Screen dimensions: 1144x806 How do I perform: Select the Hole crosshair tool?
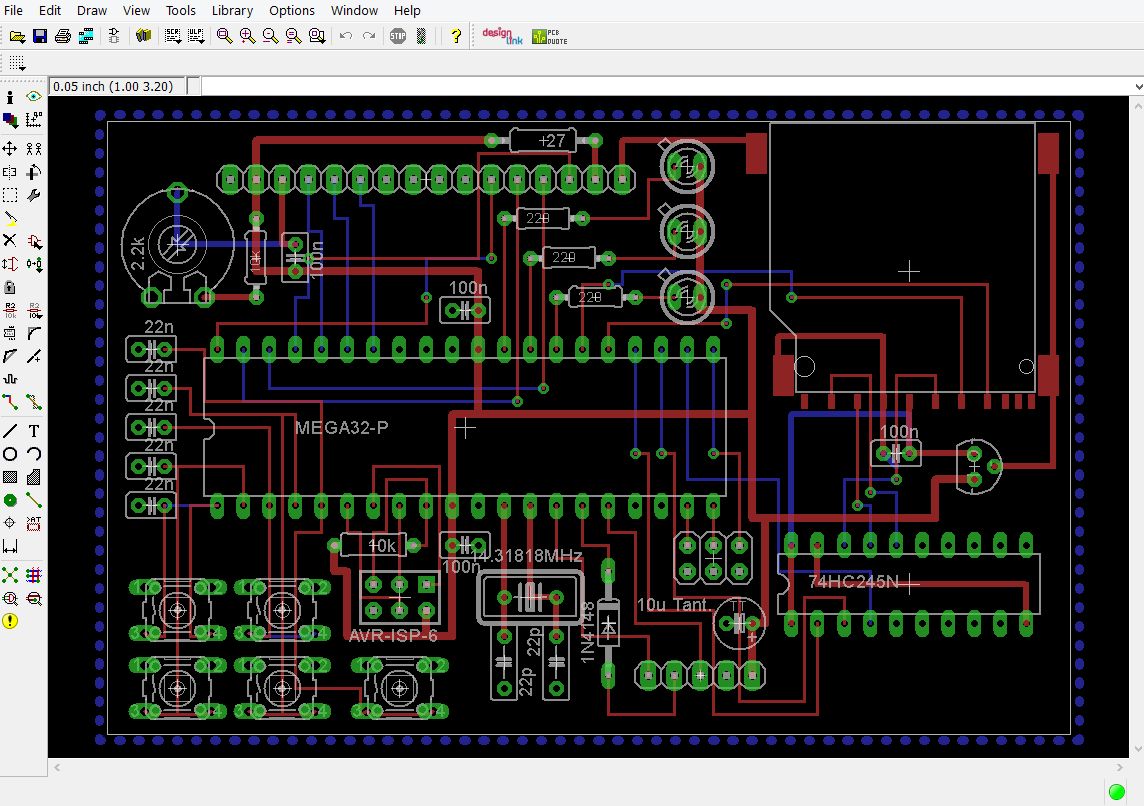pyautogui.click(x=9, y=523)
